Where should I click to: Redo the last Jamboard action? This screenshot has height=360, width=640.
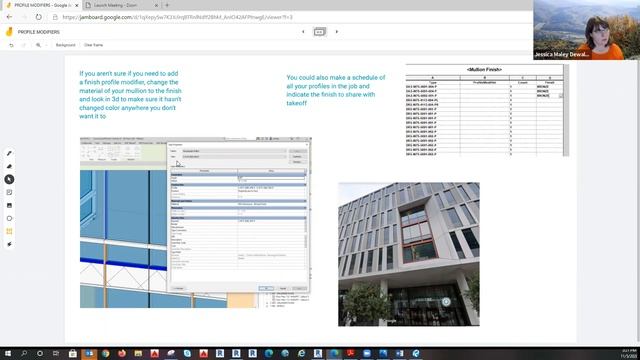23,45
